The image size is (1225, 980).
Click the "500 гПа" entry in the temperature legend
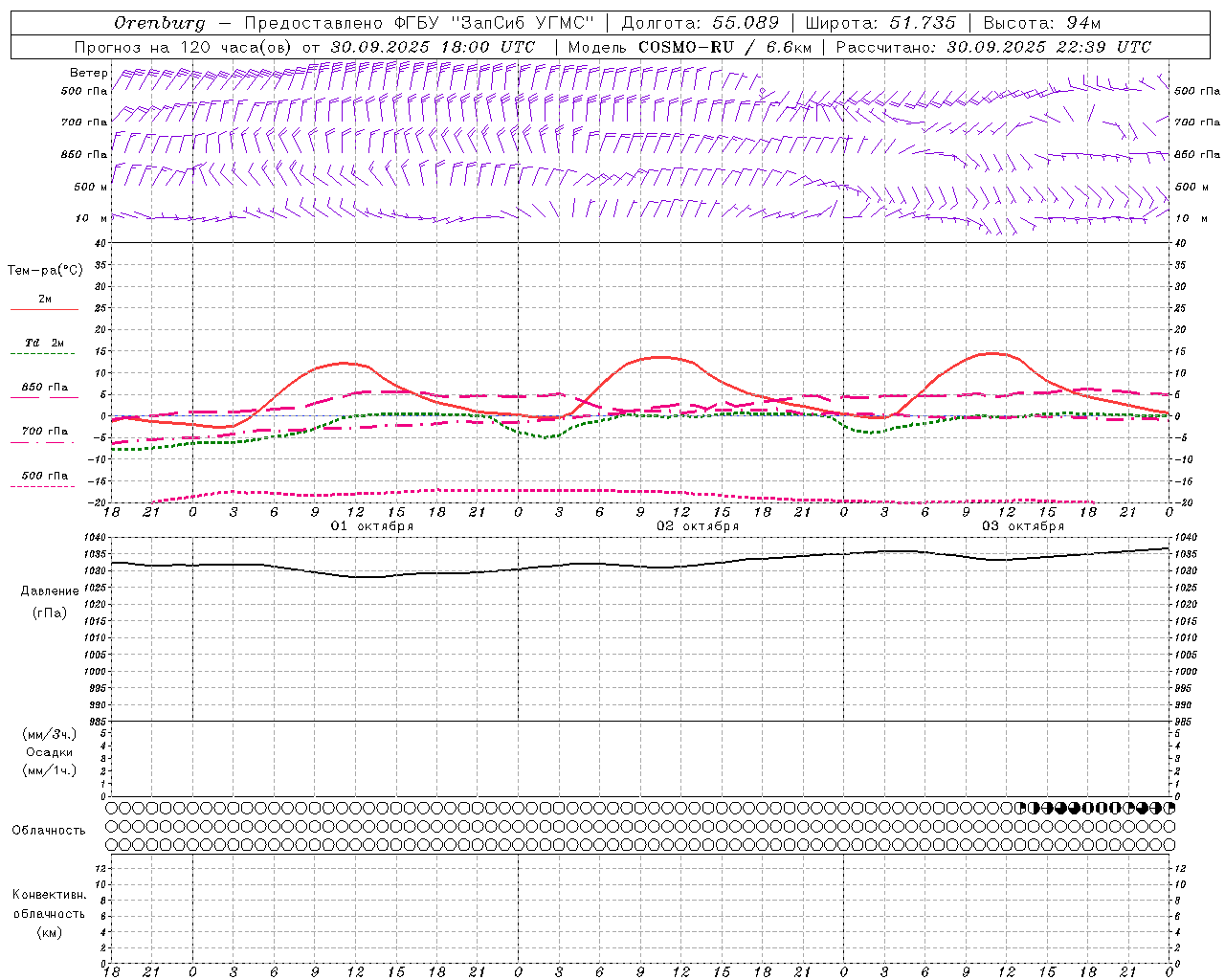tap(44, 476)
